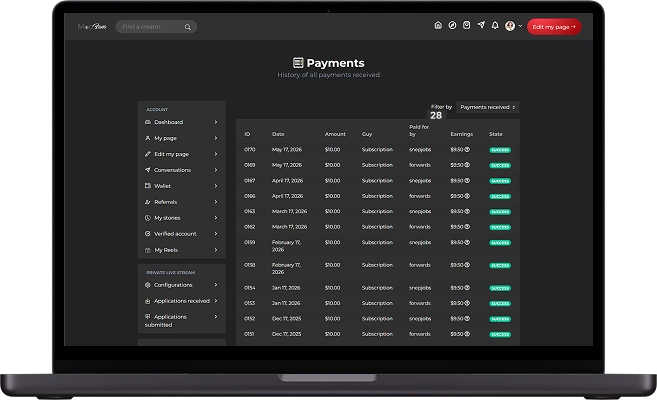Screen dimensions: 657x401
Task: Expand the Wallet chevron arrow
Action: point(216,186)
